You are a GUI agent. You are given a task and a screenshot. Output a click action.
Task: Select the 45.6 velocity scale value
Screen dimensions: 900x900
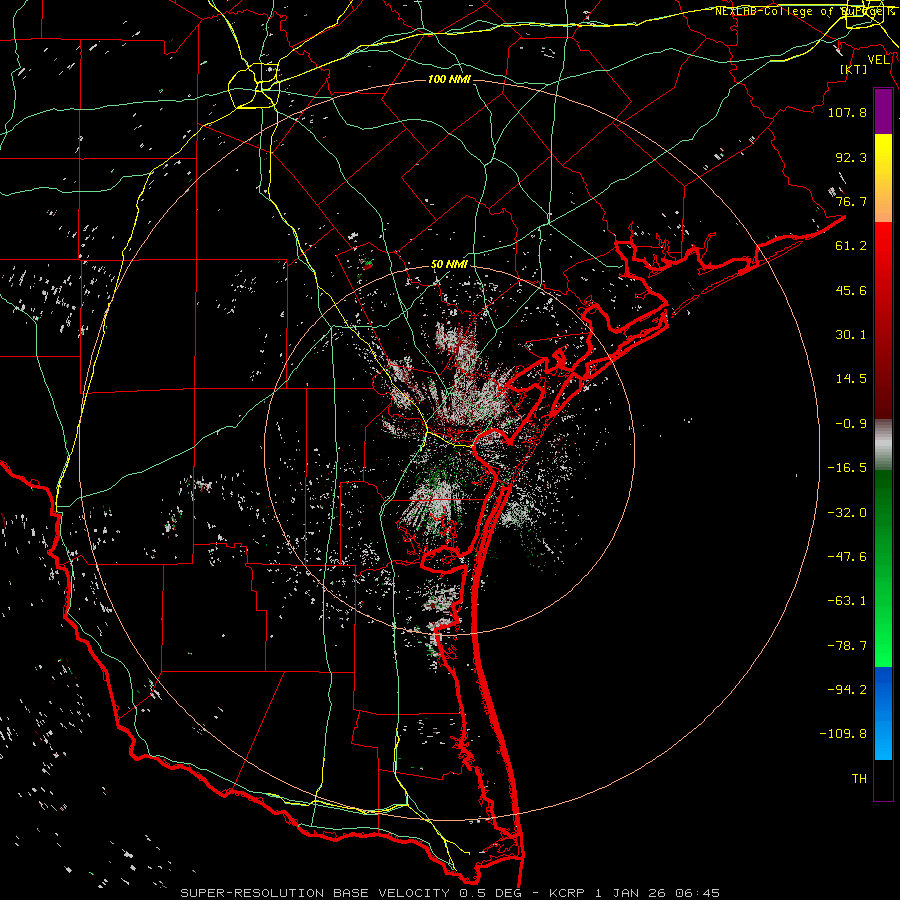pos(851,290)
